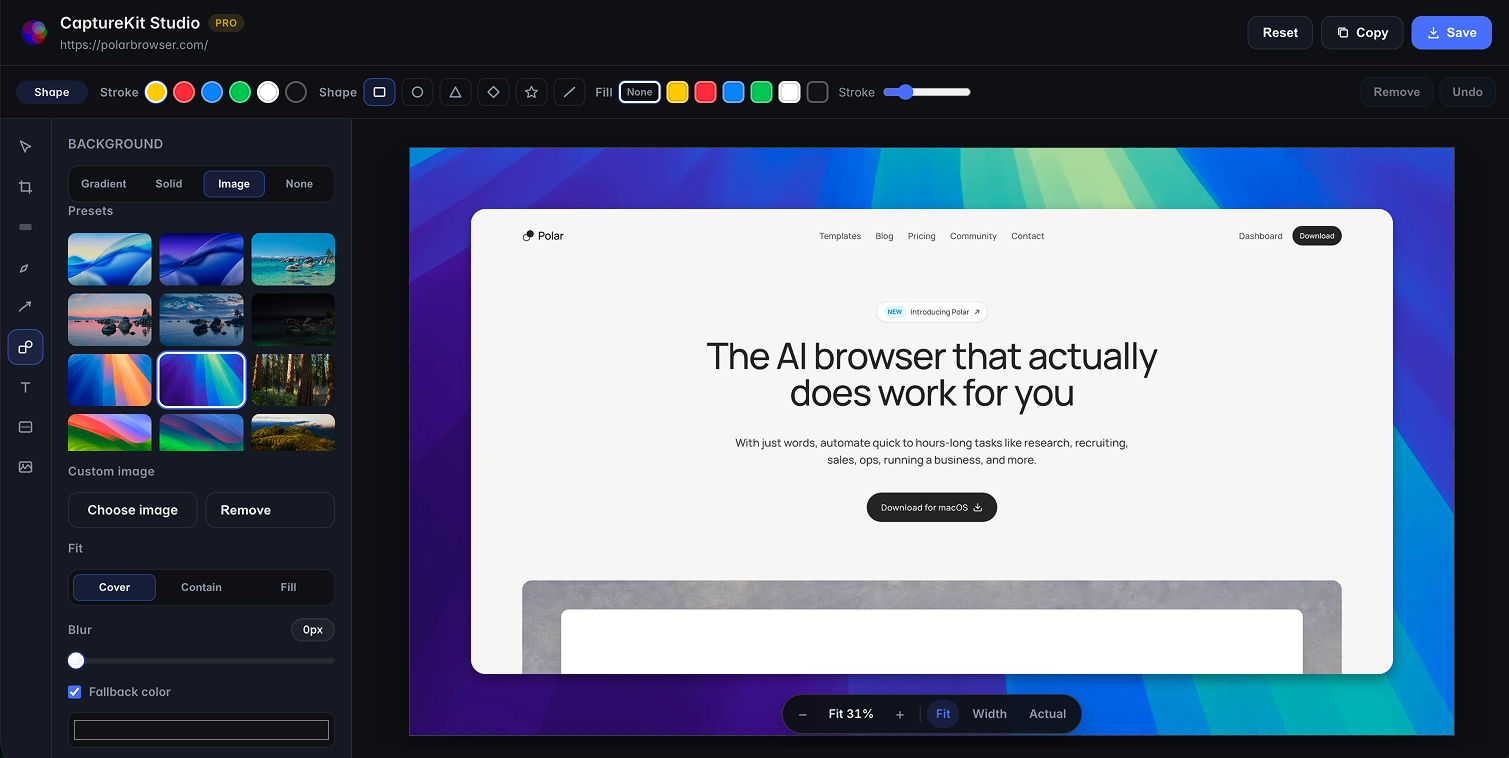Set image fit to Fill

tap(288, 587)
